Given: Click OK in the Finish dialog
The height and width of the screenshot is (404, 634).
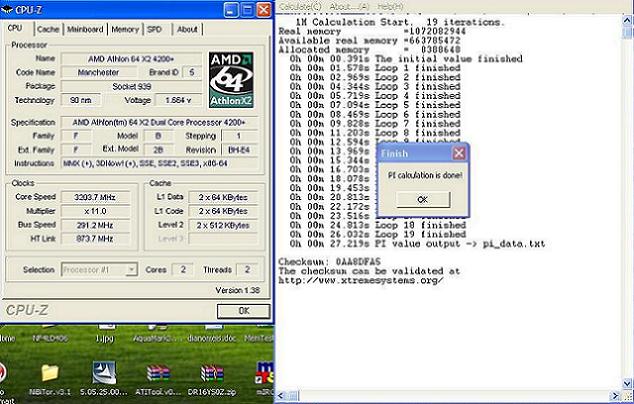Looking at the screenshot, I should coord(423,199).
